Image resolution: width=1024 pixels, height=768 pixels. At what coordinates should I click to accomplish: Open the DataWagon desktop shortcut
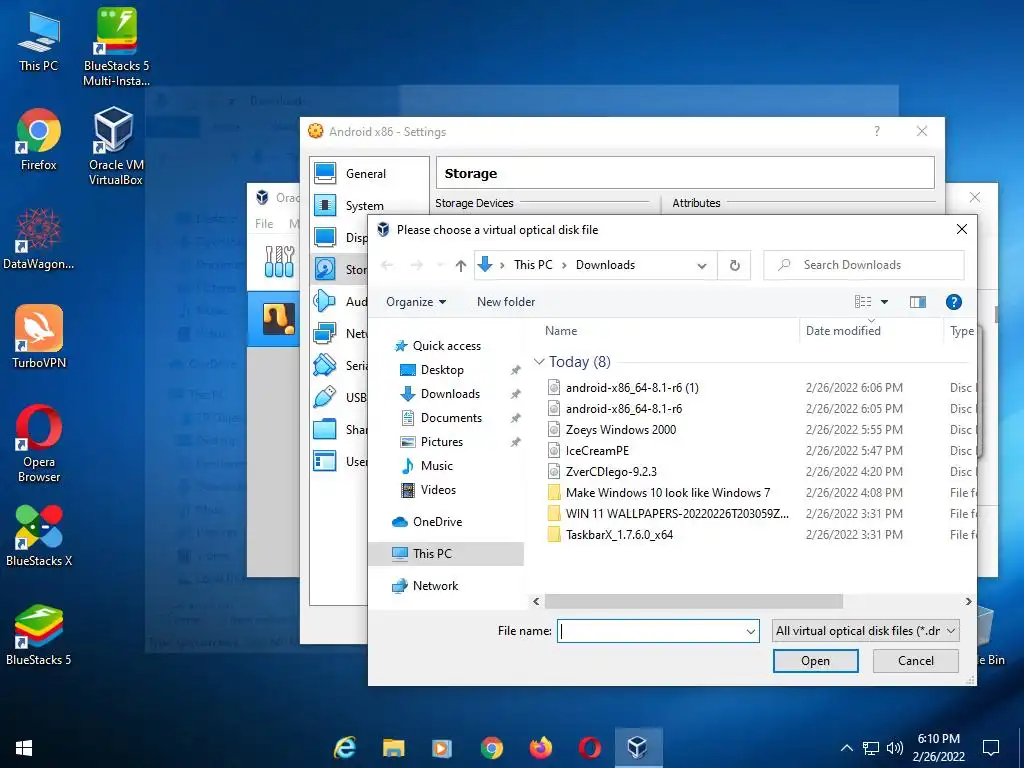pyautogui.click(x=39, y=238)
